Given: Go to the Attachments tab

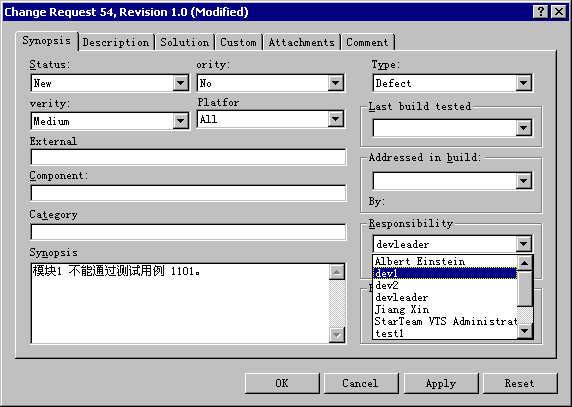Looking at the screenshot, I should pyautogui.click(x=302, y=42).
